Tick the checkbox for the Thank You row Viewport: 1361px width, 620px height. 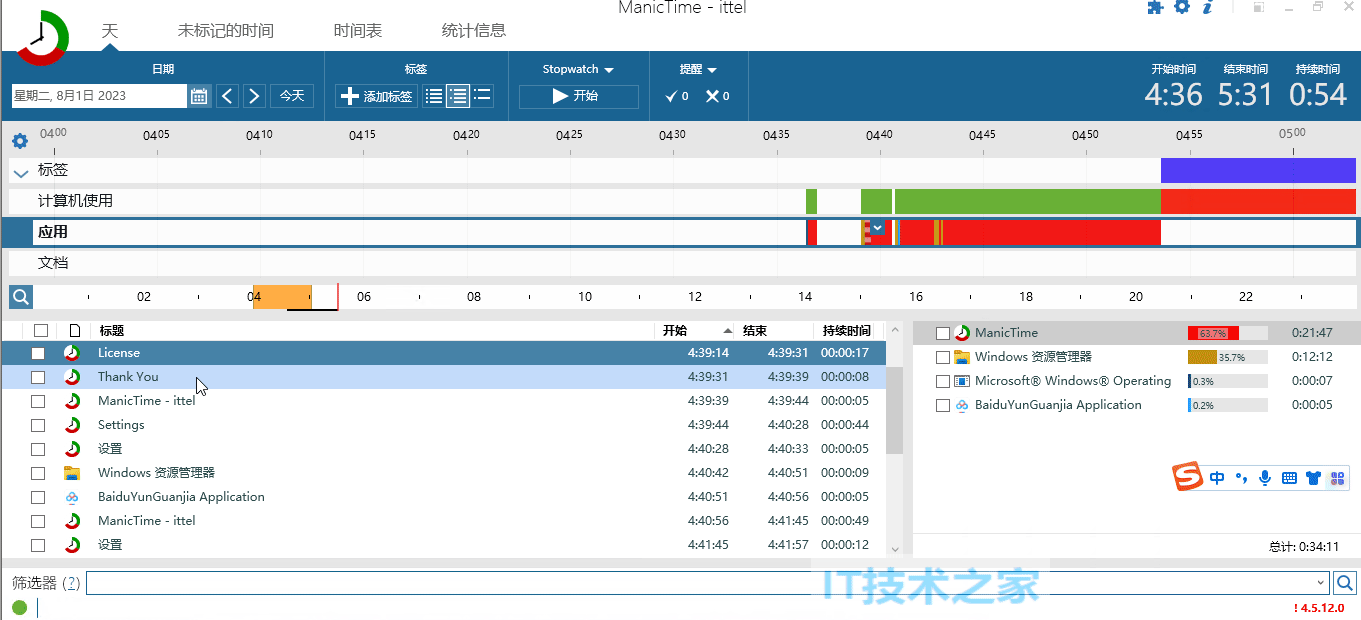pos(38,377)
